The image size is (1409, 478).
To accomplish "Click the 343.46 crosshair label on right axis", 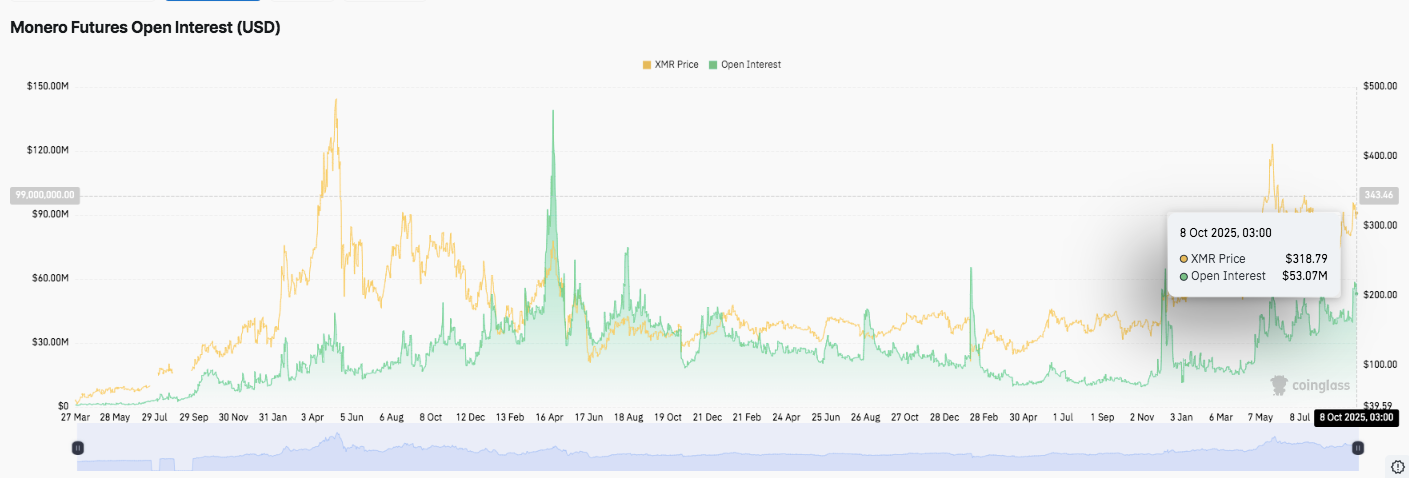I will 1378,195.
